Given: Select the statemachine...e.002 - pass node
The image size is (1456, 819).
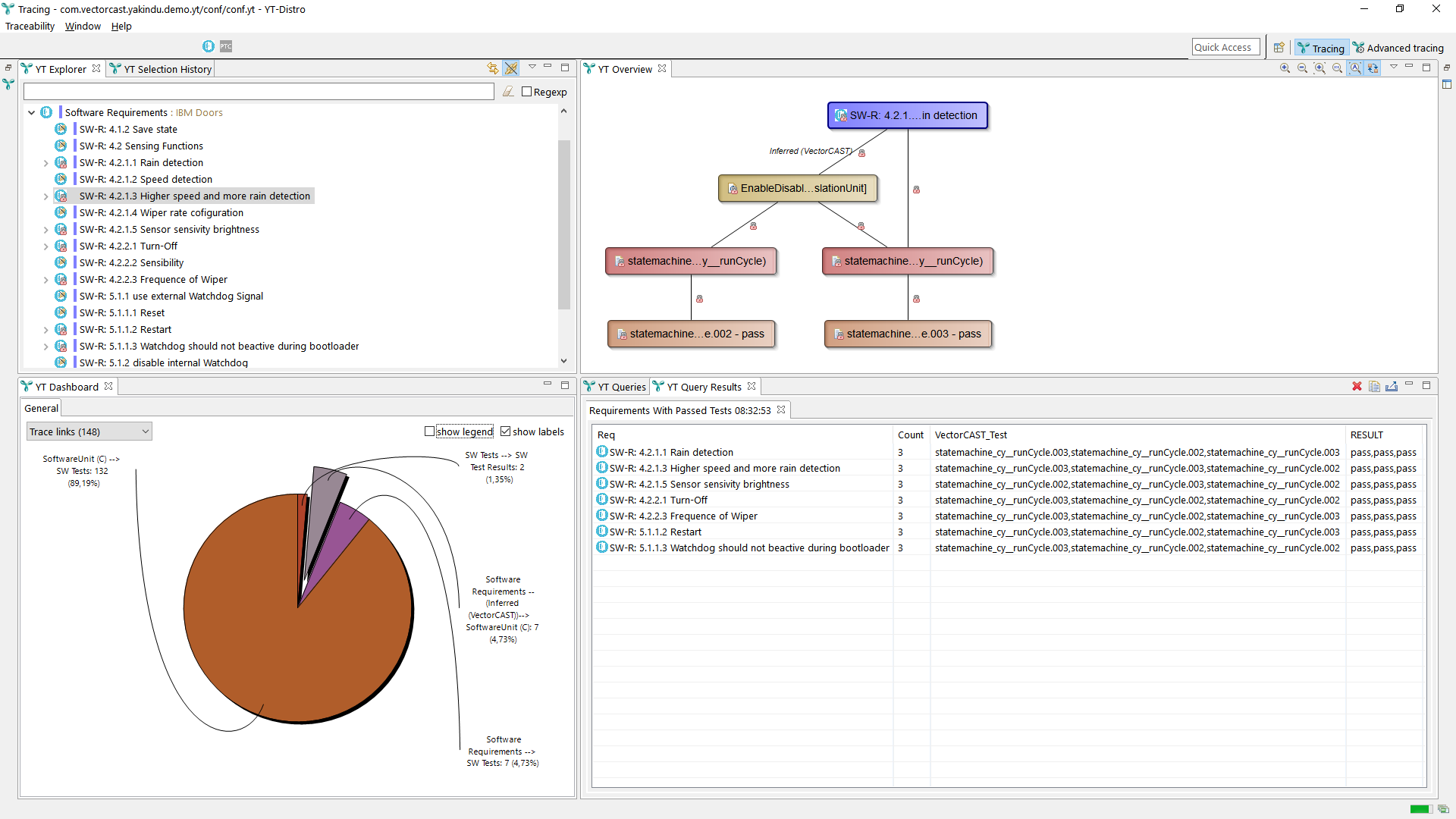Looking at the screenshot, I should (691, 334).
